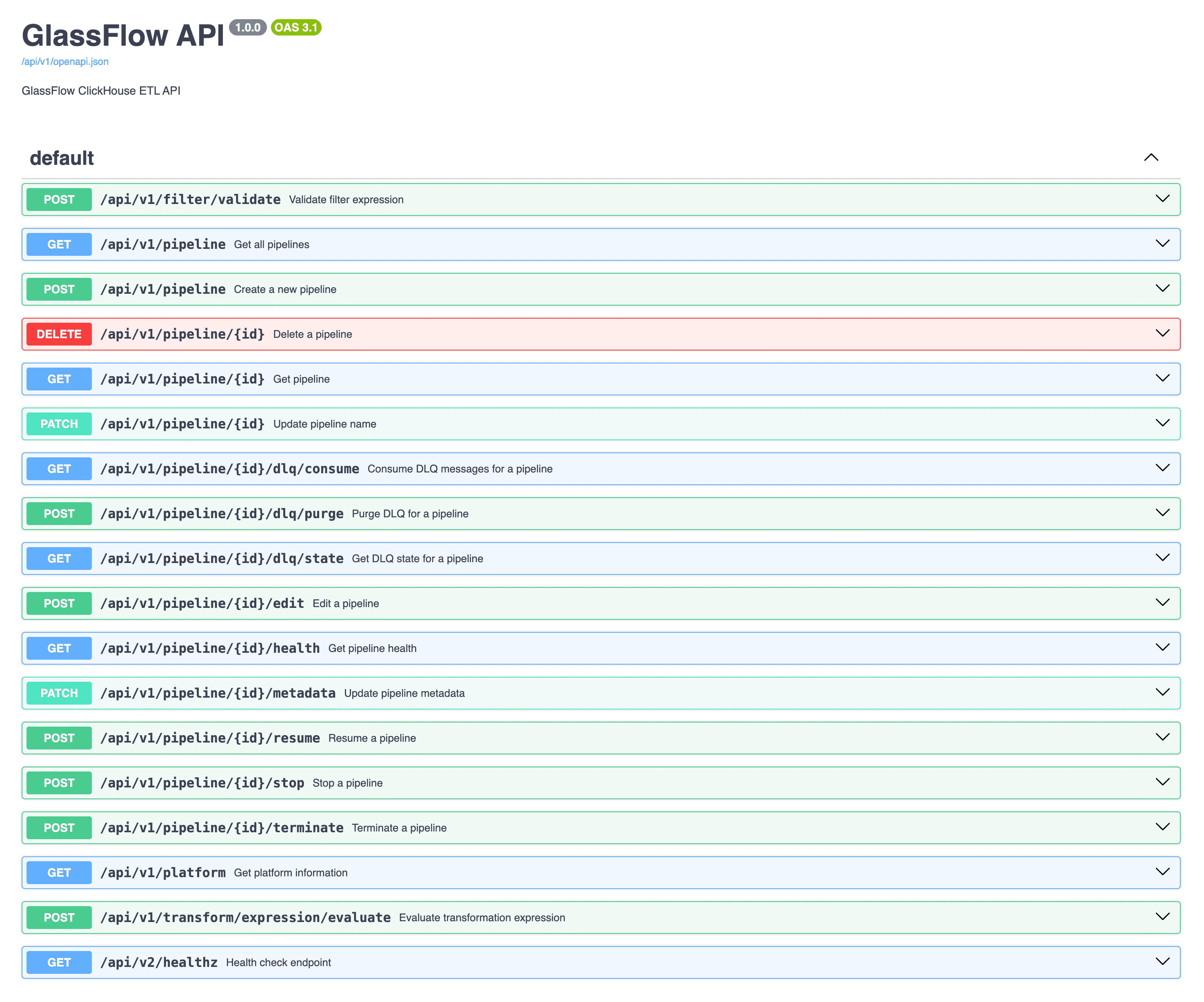Expand the Edit a pipeline endpoint
1204x1002 pixels.
(x=1163, y=603)
